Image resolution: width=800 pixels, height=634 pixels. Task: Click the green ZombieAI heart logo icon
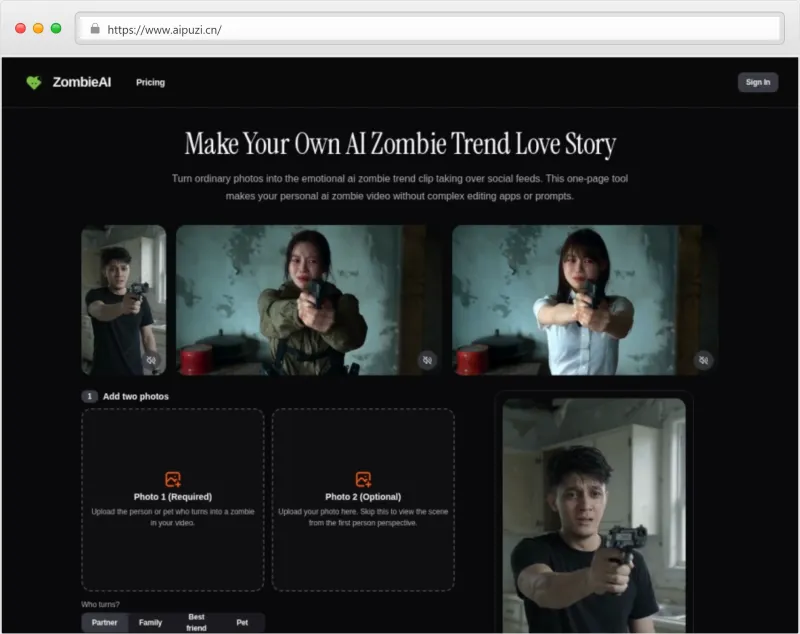pyautogui.click(x=34, y=82)
